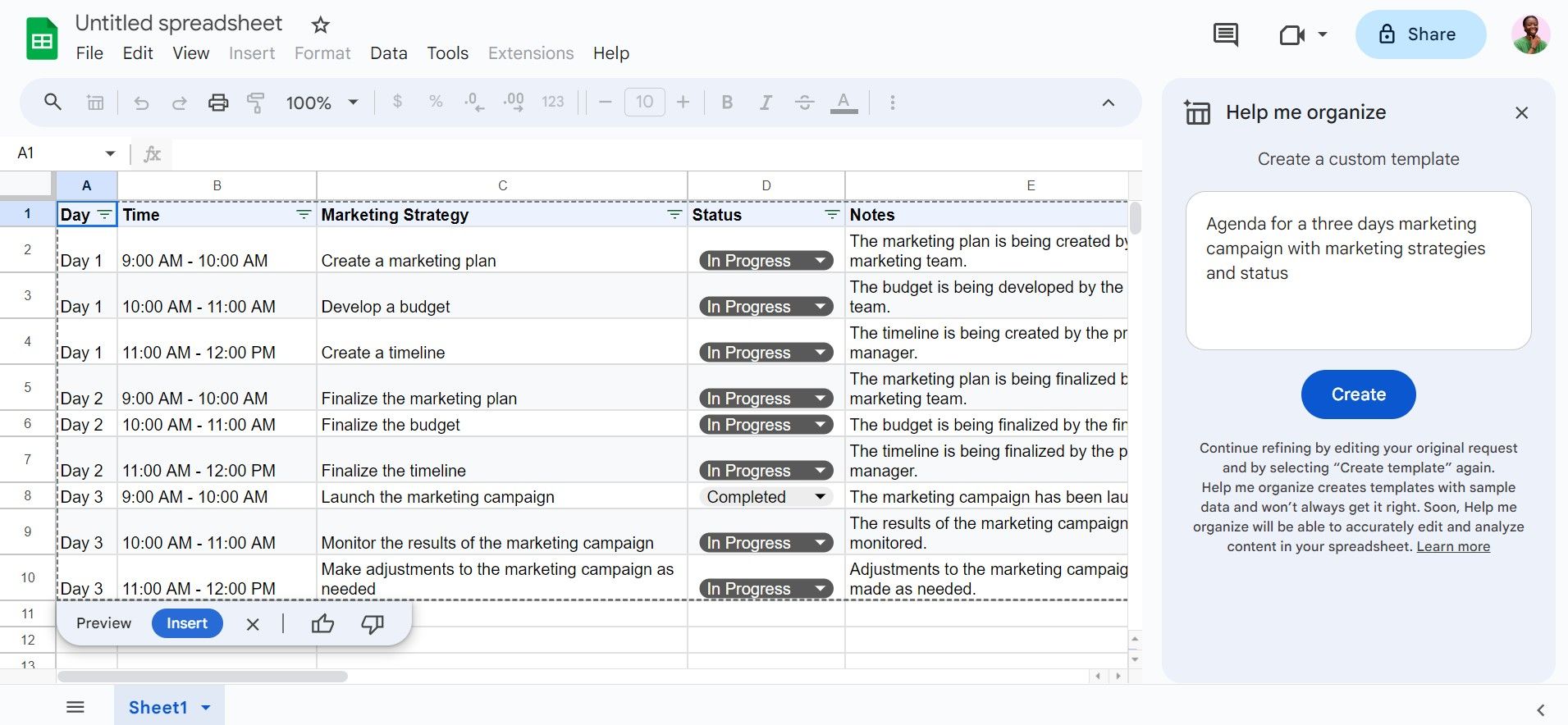Increase decimal places
Screen dimensions: 1568x725
click(x=514, y=103)
